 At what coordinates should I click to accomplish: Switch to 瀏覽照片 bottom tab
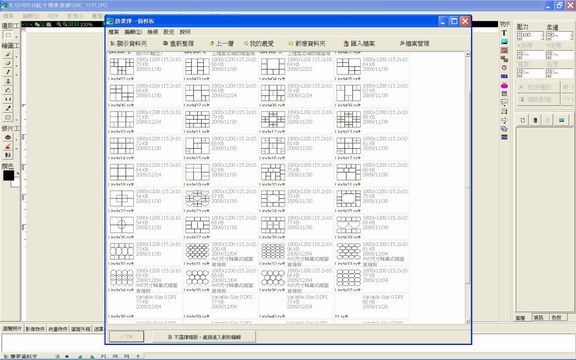coord(12,329)
